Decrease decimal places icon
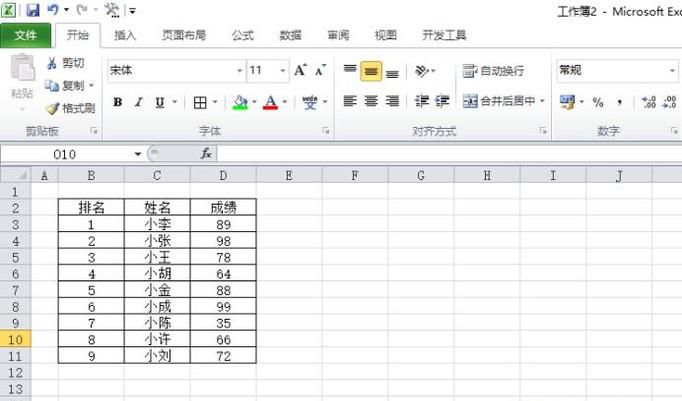The width and height of the screenshot is (682, 401). (669, 102)
